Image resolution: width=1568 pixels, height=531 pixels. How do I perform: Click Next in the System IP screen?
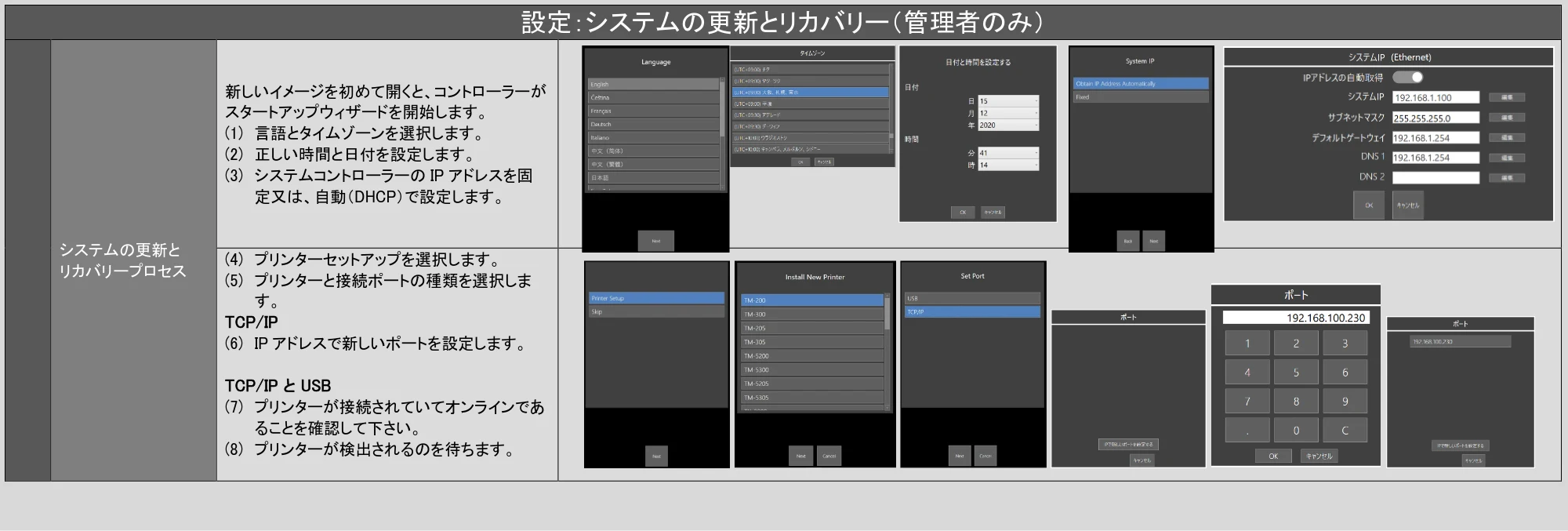[x=1153, y=241]
